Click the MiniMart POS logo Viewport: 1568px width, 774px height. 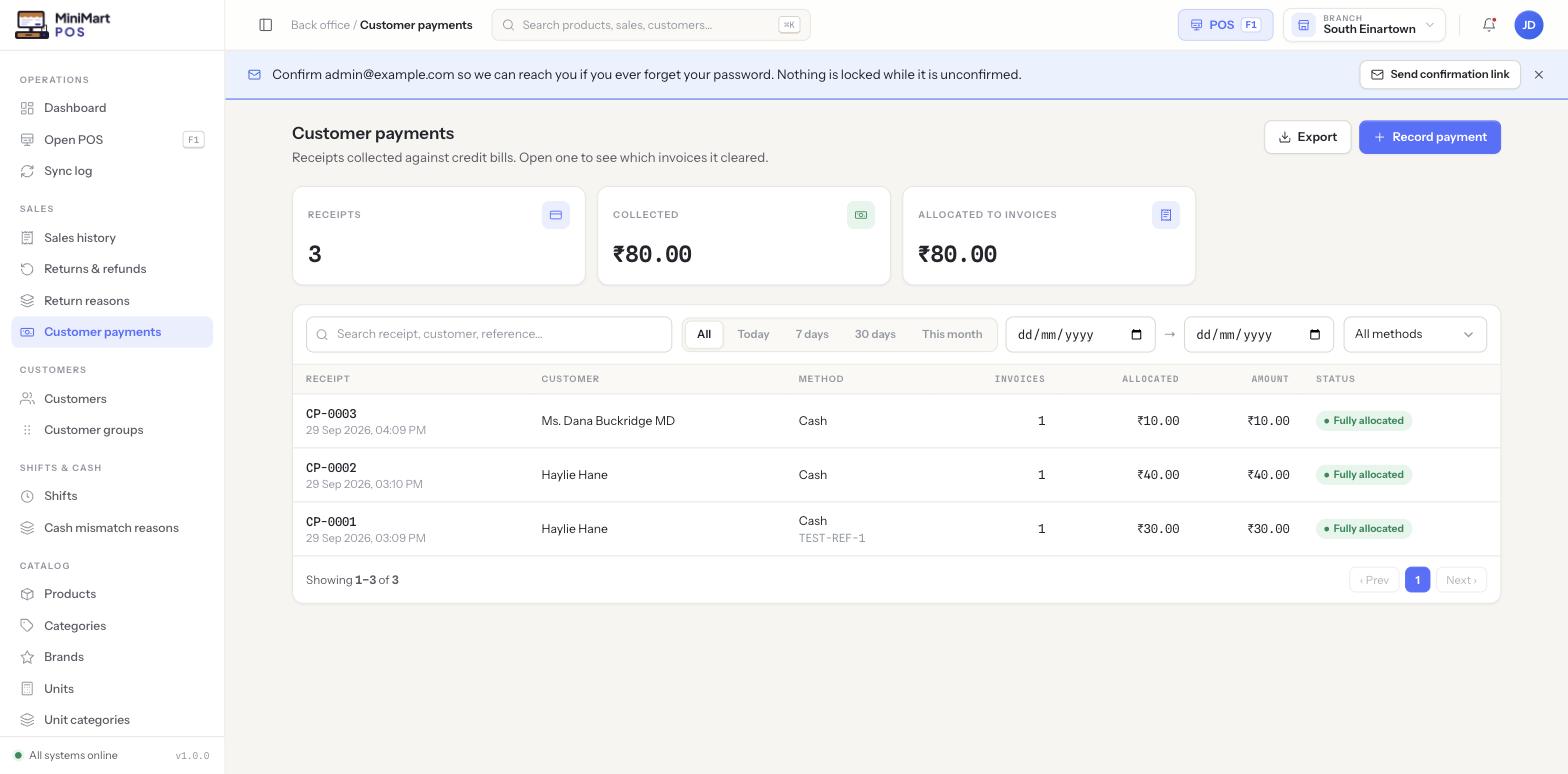(x=64, y=25)
